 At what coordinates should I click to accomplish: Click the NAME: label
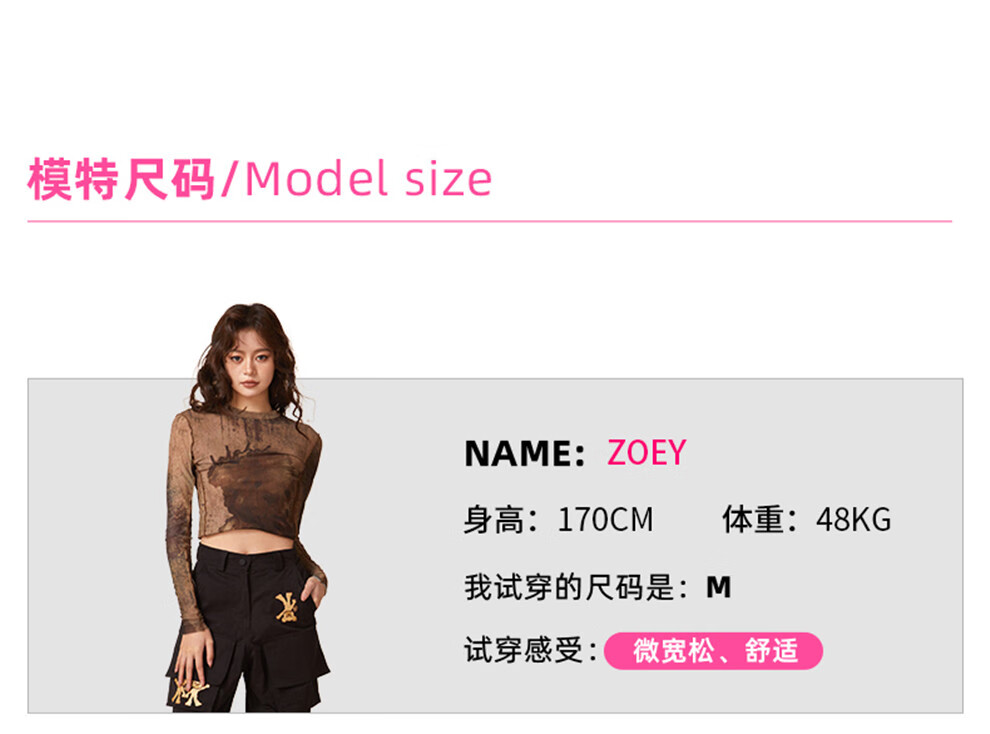[525, 453]
